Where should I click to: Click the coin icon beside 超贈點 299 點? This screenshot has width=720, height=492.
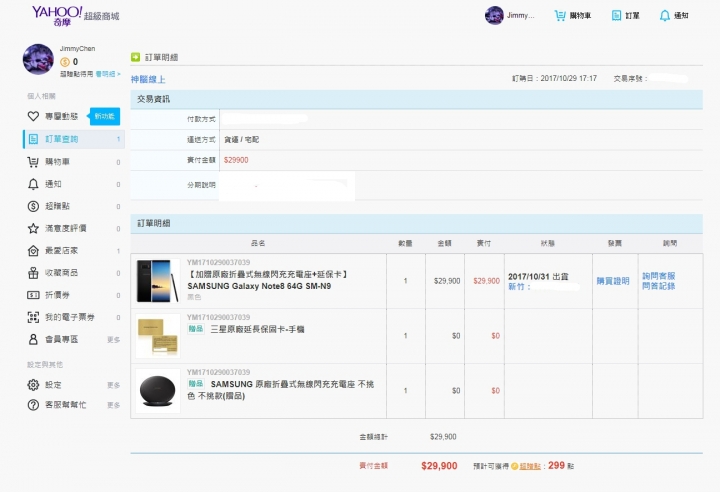click(514, 466)
